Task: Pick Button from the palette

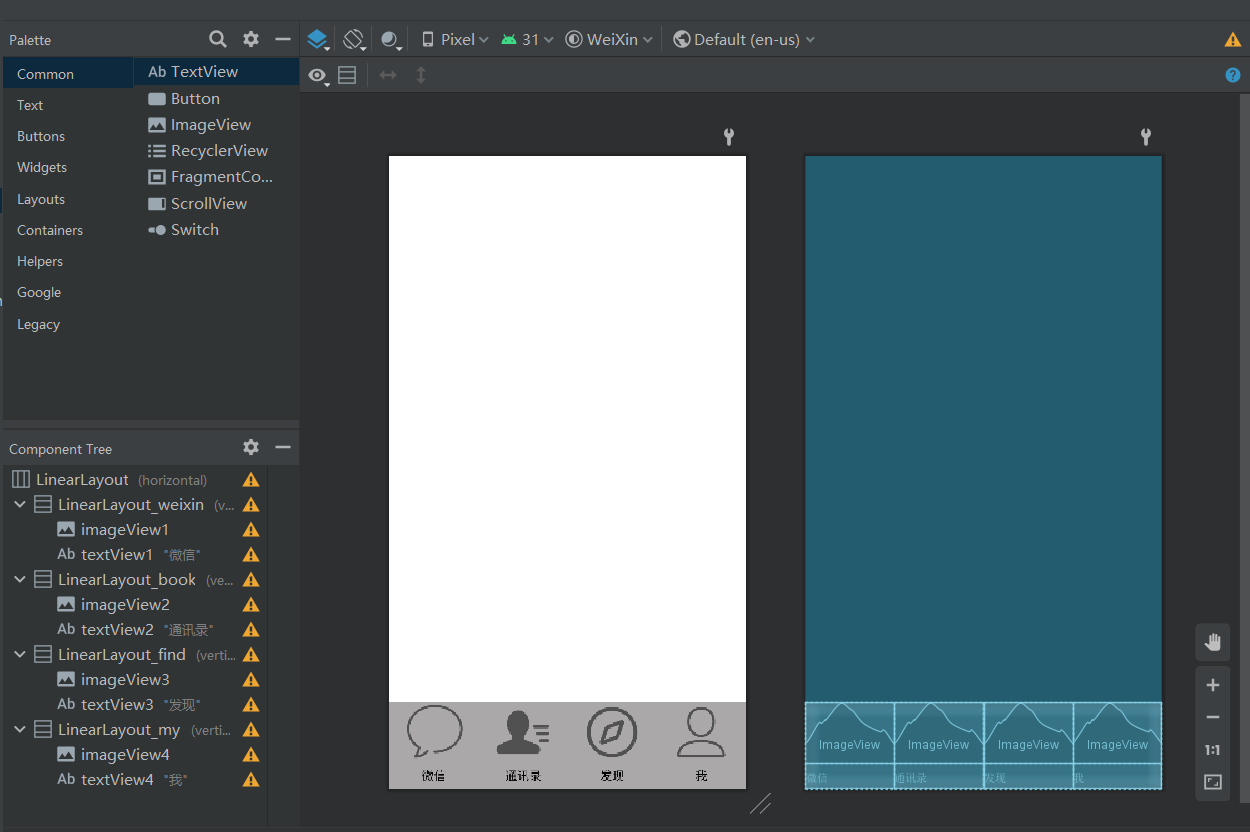Action: pos(216,98)
